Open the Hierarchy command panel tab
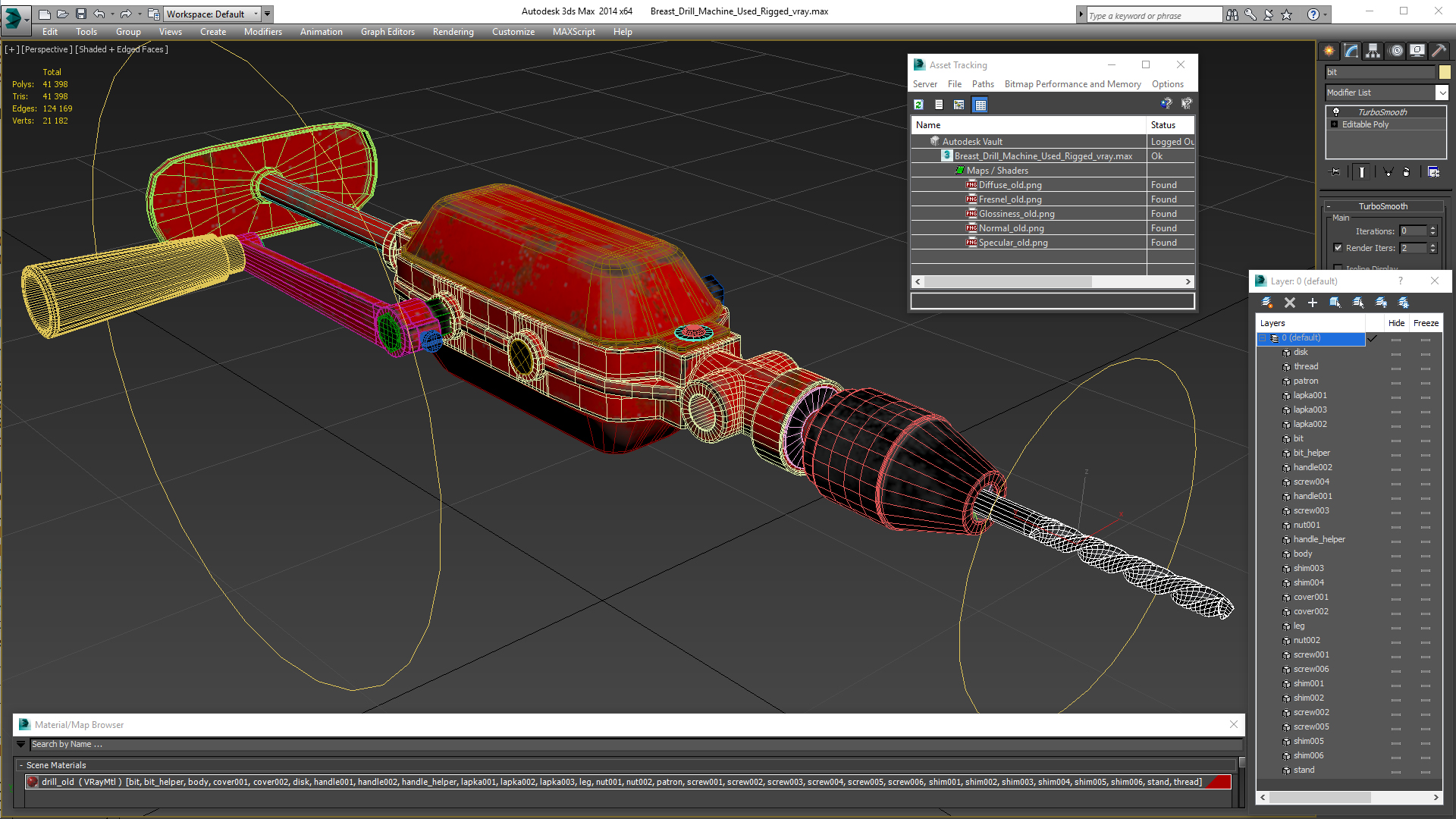The height and width of the screenshot is (819, 1456). (x=1373, y=51)
